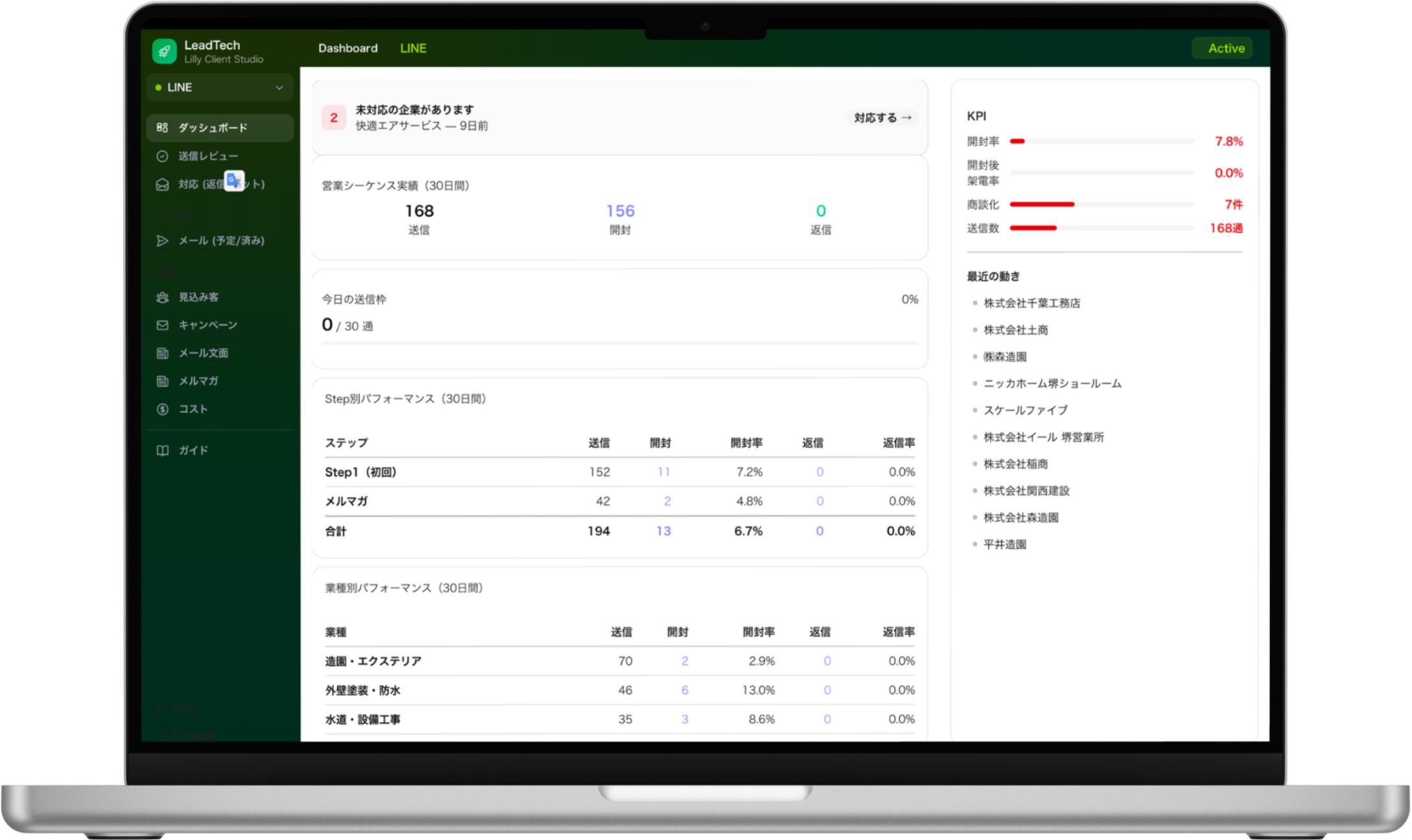Switch to the LINE top tab
The width and height of the screenshot is (1412, 840).
coord(413,48)
